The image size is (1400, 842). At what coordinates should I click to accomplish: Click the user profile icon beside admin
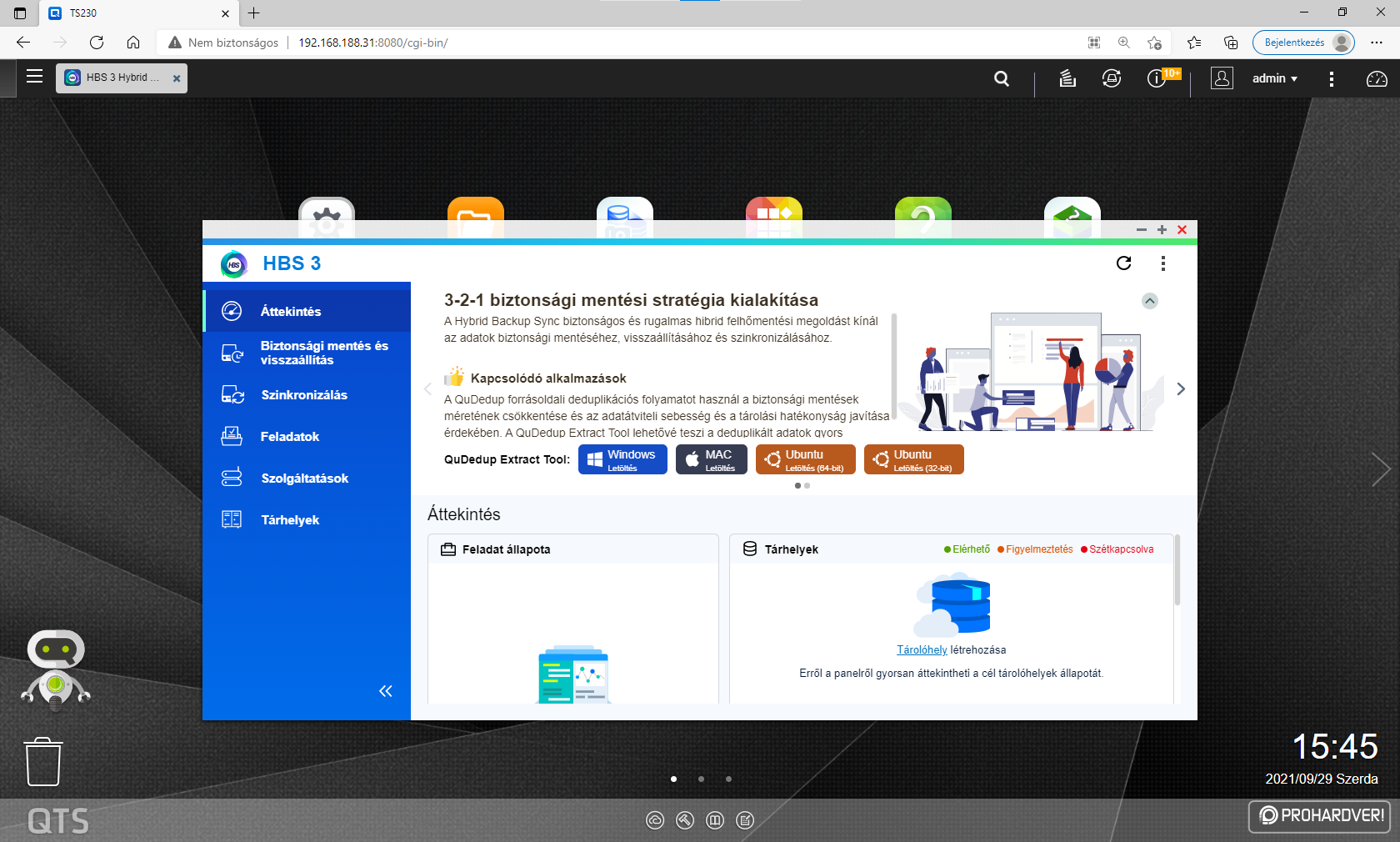1222,78
